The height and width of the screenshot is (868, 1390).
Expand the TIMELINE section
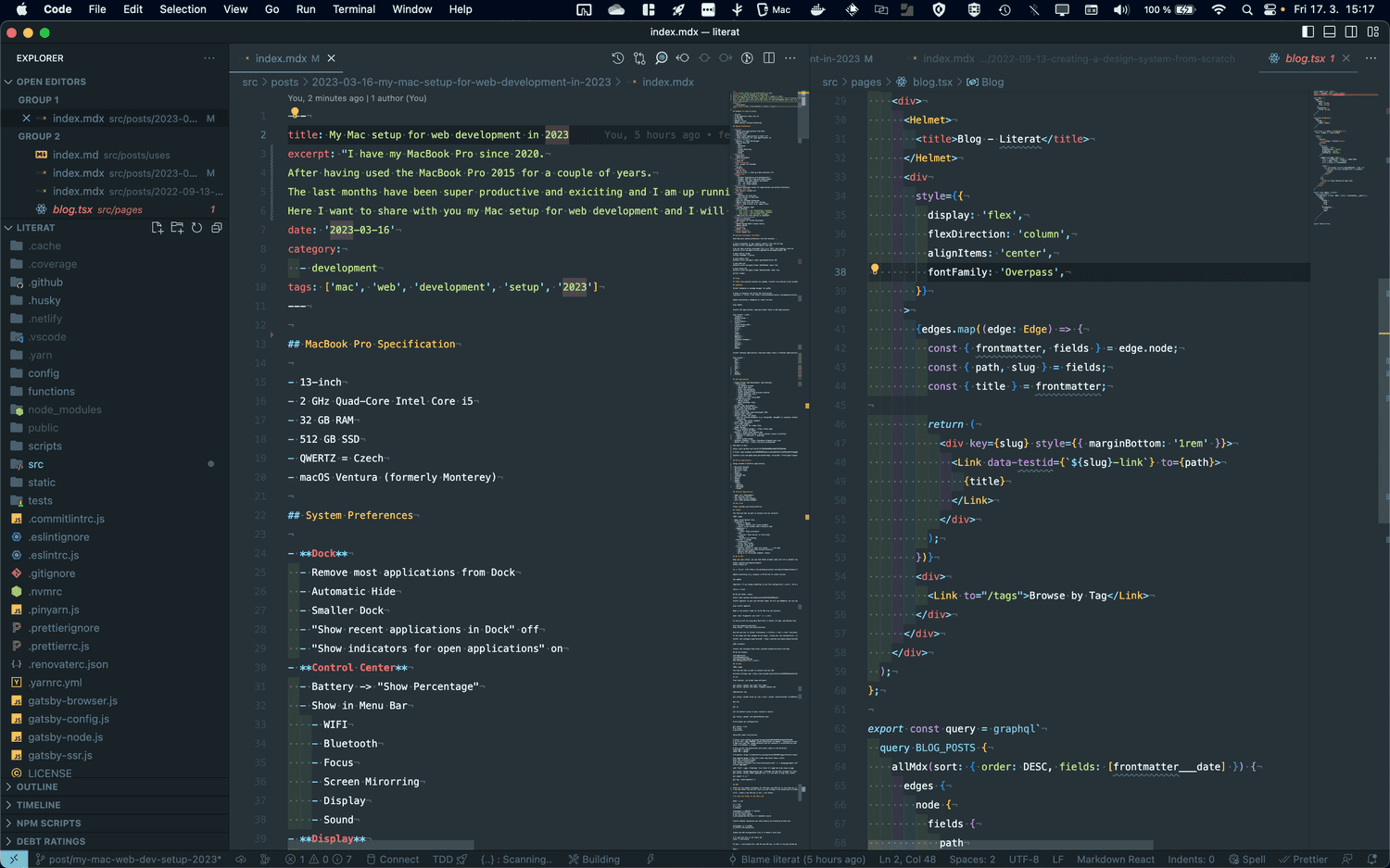[114, 805]
